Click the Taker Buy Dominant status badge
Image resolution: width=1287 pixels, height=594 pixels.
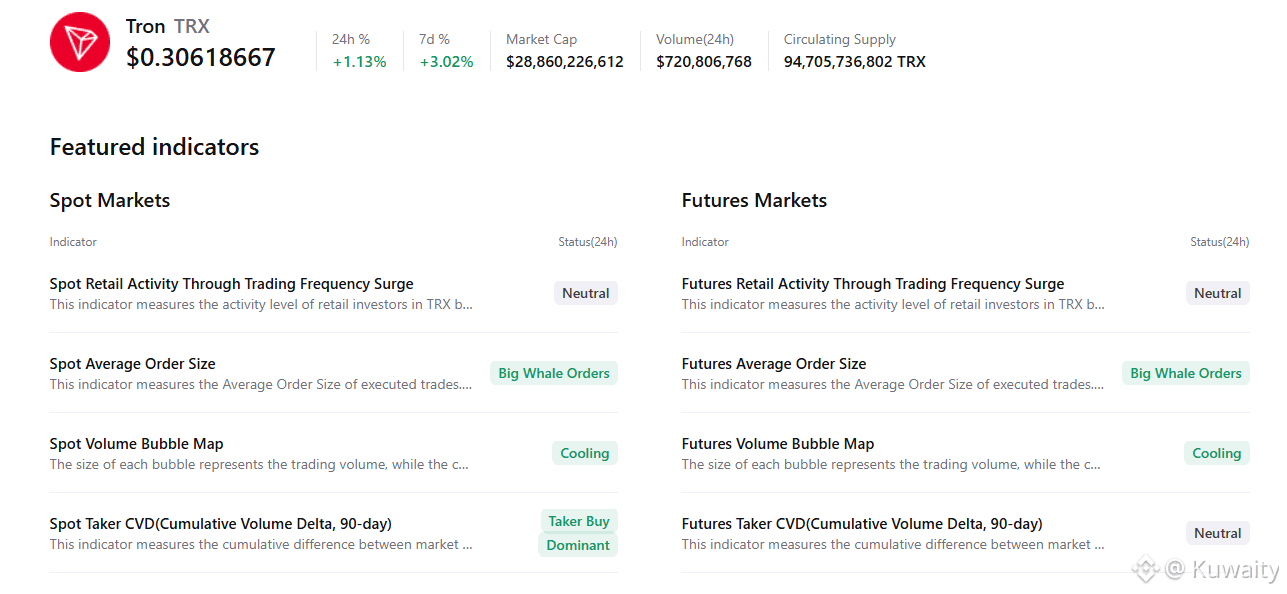click(x=578, y=533)
